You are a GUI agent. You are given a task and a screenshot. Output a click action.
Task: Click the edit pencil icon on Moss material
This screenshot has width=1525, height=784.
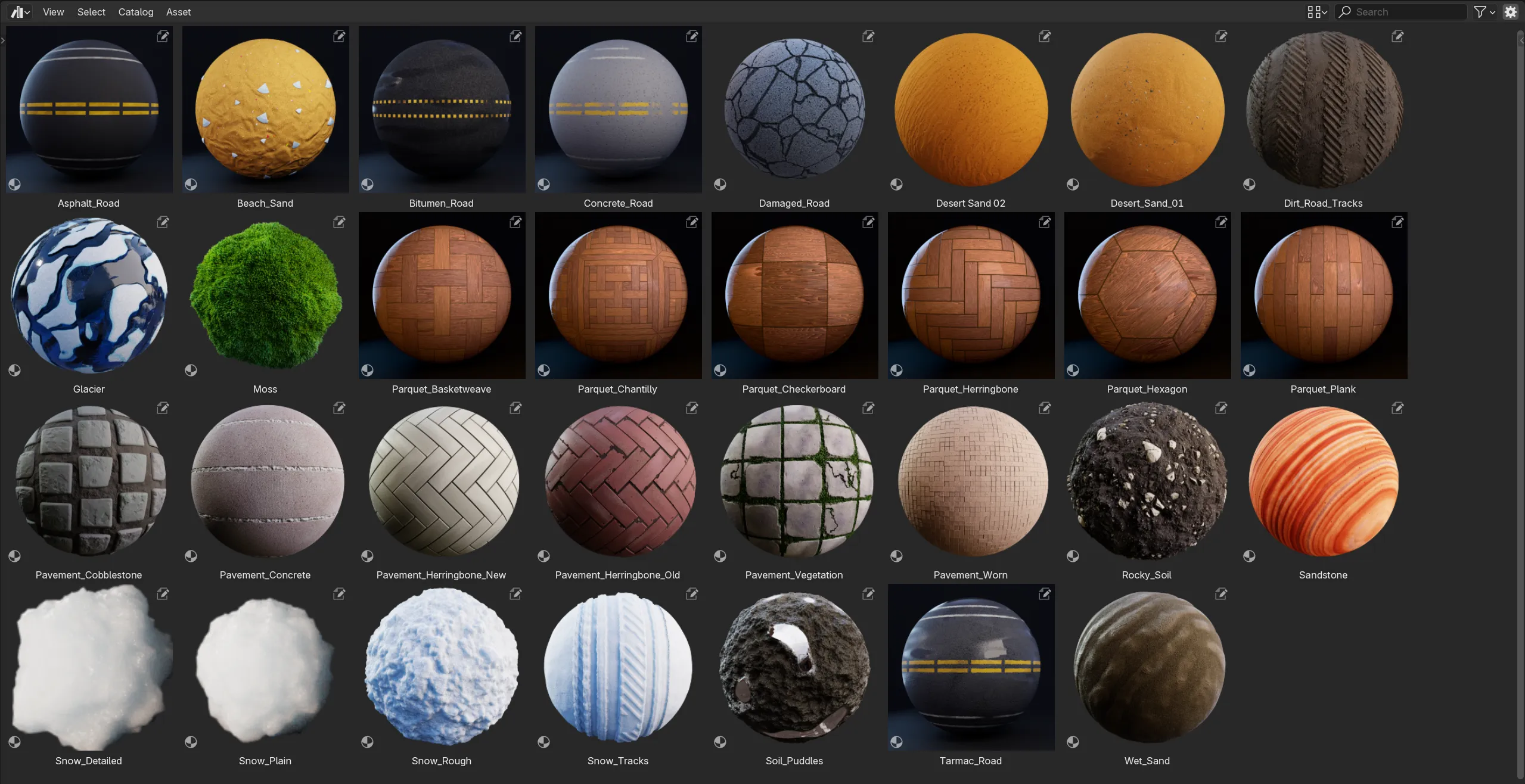pyautogui.click(x=339, y=222)
